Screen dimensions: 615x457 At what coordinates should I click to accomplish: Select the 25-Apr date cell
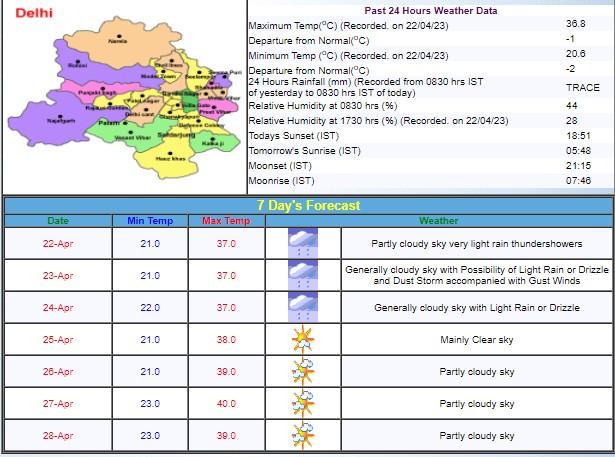59,339
